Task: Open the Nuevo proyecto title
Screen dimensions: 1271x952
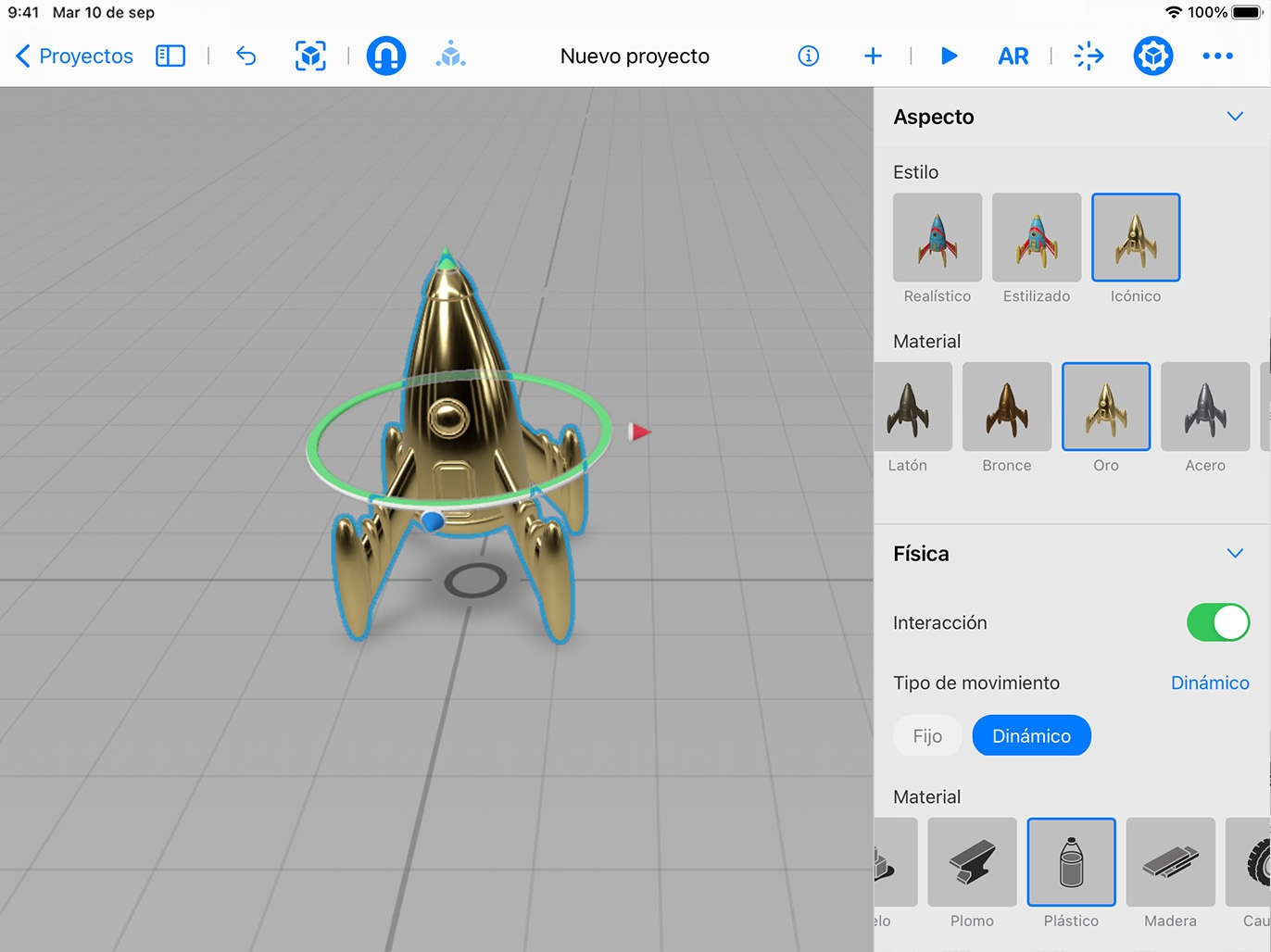Action: [635, 56]
